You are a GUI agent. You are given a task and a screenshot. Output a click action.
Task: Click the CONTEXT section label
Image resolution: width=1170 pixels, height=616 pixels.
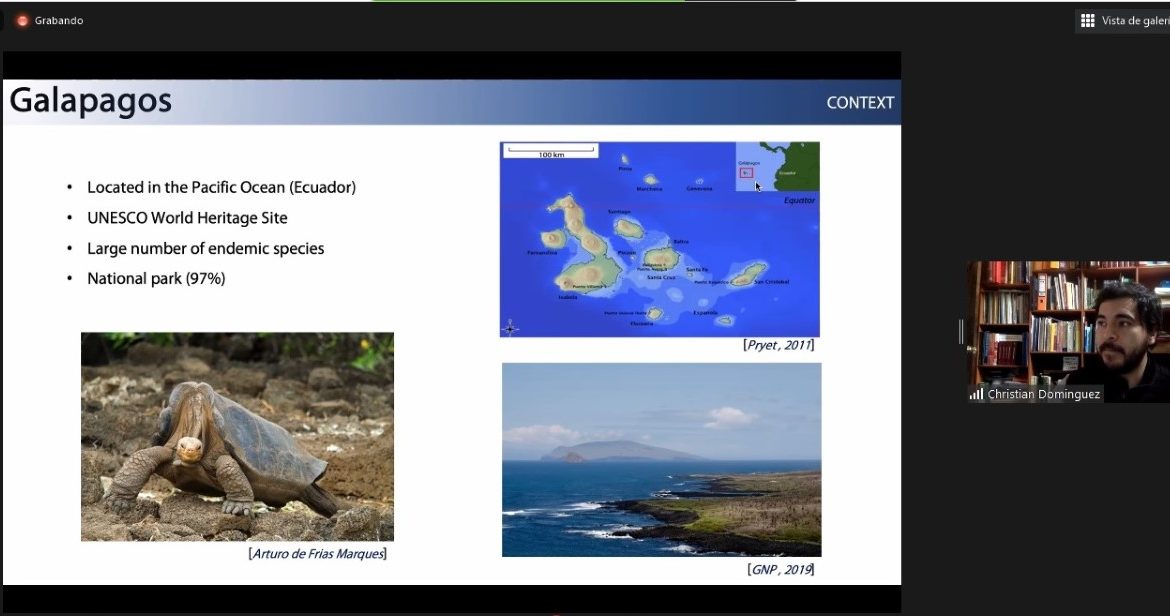(859, 103)
